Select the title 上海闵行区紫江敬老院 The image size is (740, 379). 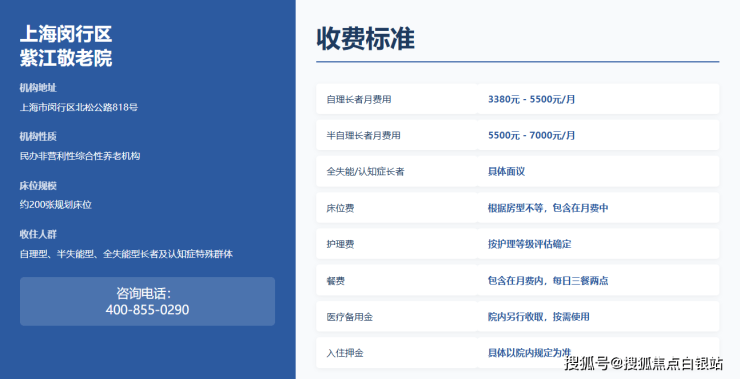tap(66, 46)
